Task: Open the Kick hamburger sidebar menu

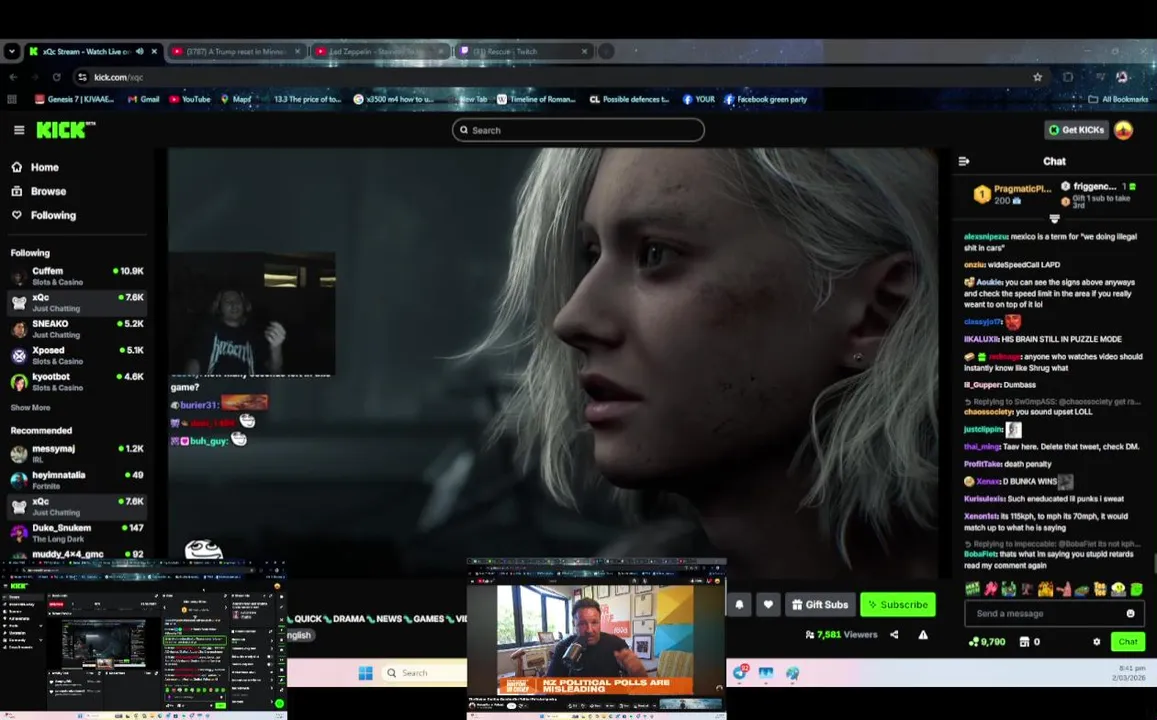Action: 19,130
